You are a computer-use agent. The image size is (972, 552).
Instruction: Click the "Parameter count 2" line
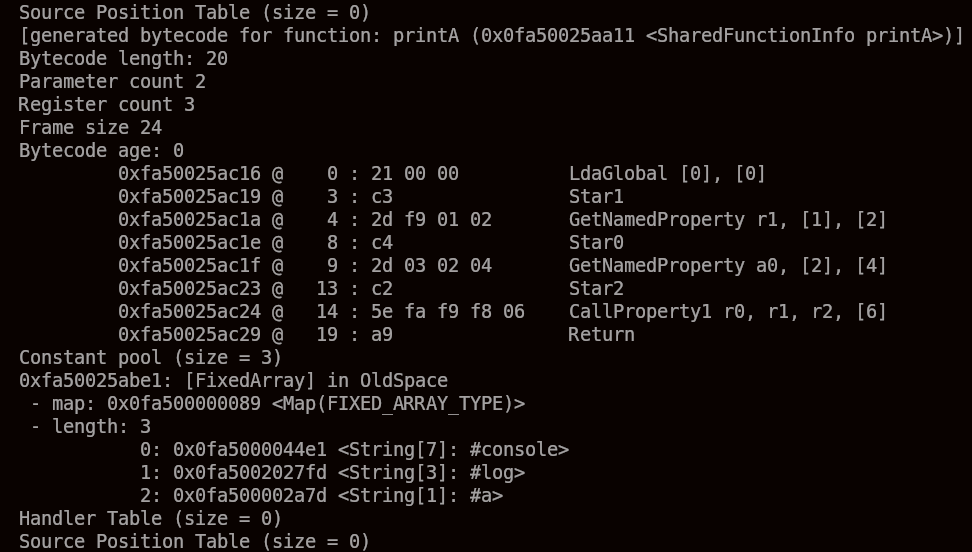[x=112, y=82]
